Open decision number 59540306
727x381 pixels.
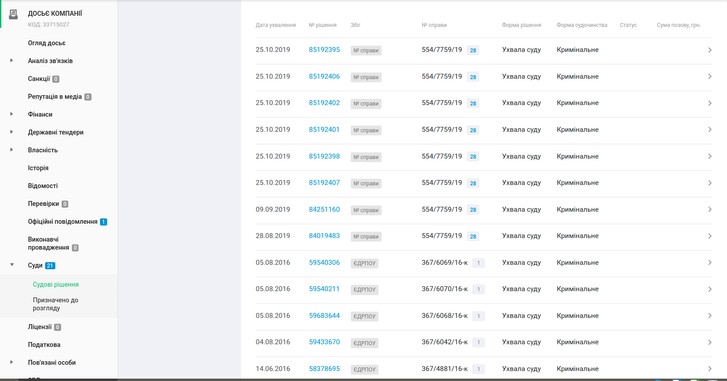[x=324, y=262]
